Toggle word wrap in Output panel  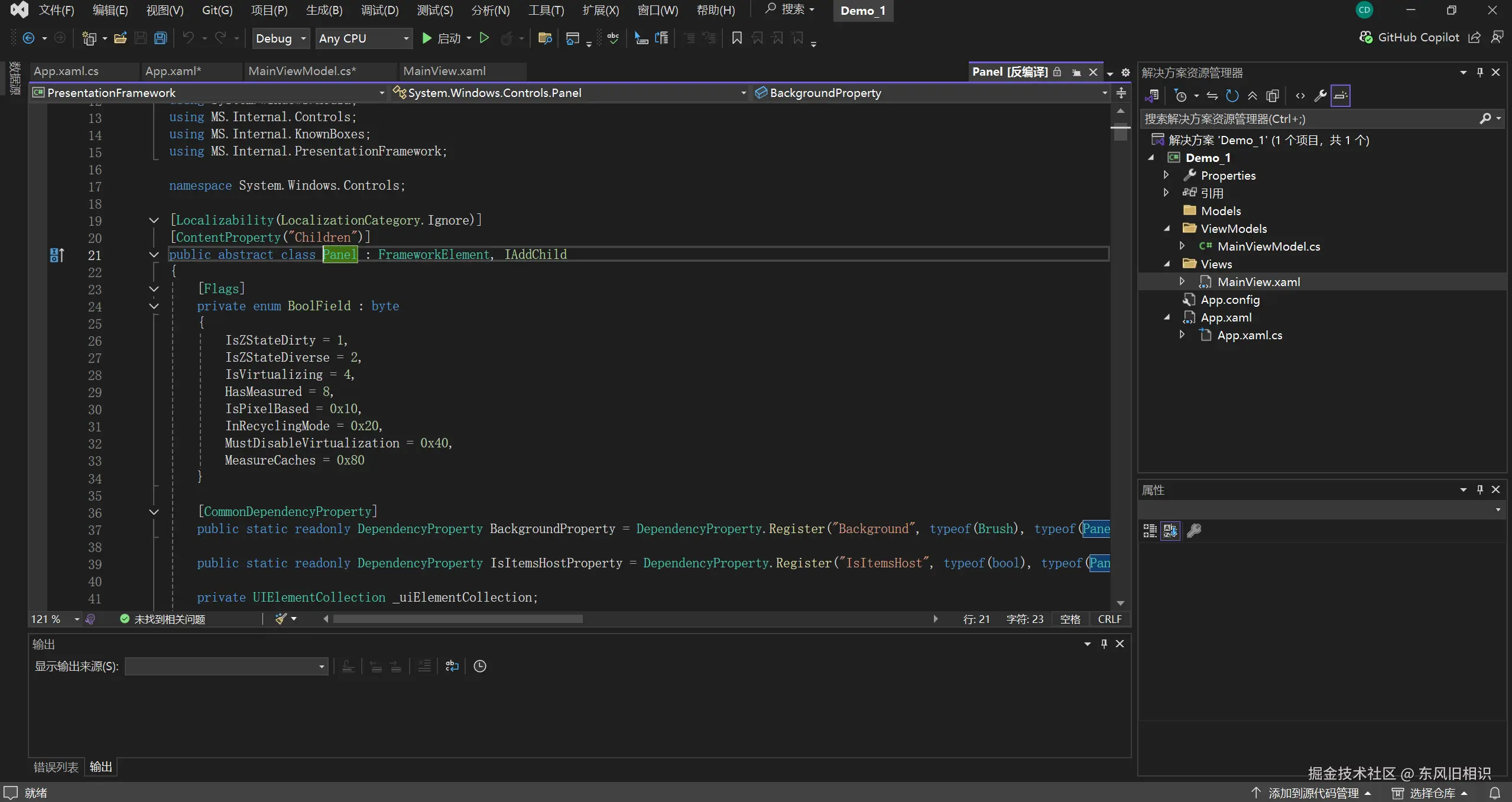click(x=452, y=666)
